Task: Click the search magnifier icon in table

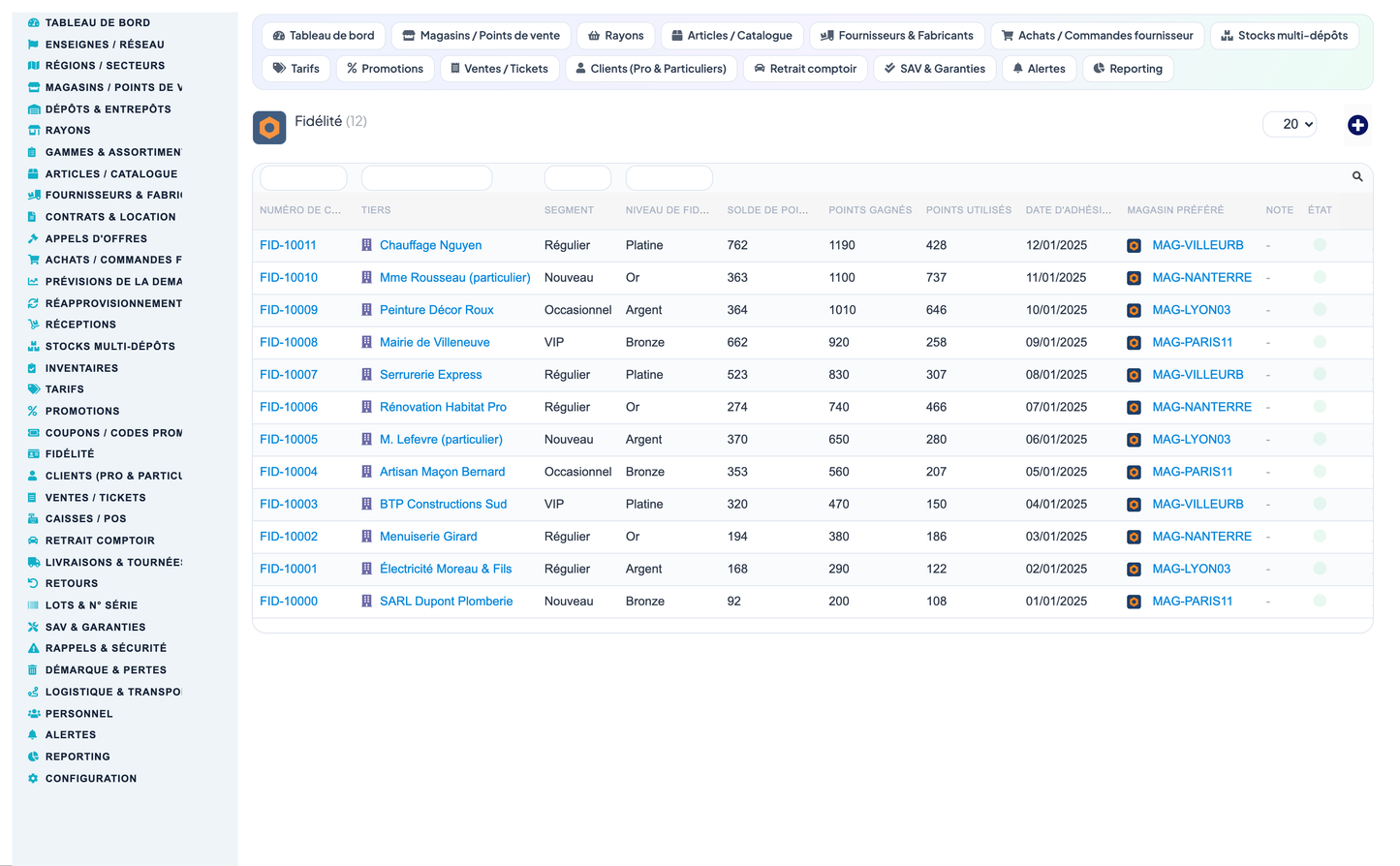Action: coord(1357,176)
